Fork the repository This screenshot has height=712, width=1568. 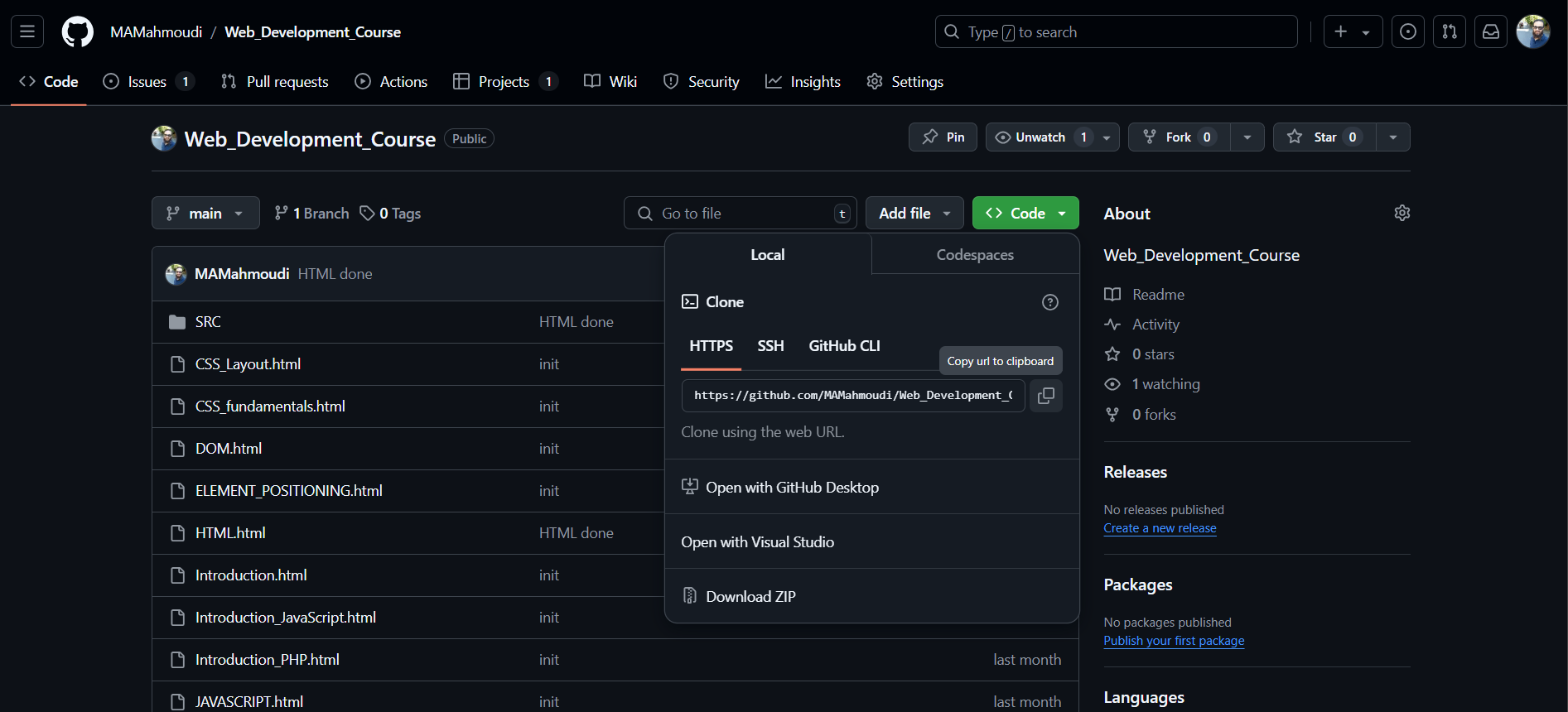1179,137
